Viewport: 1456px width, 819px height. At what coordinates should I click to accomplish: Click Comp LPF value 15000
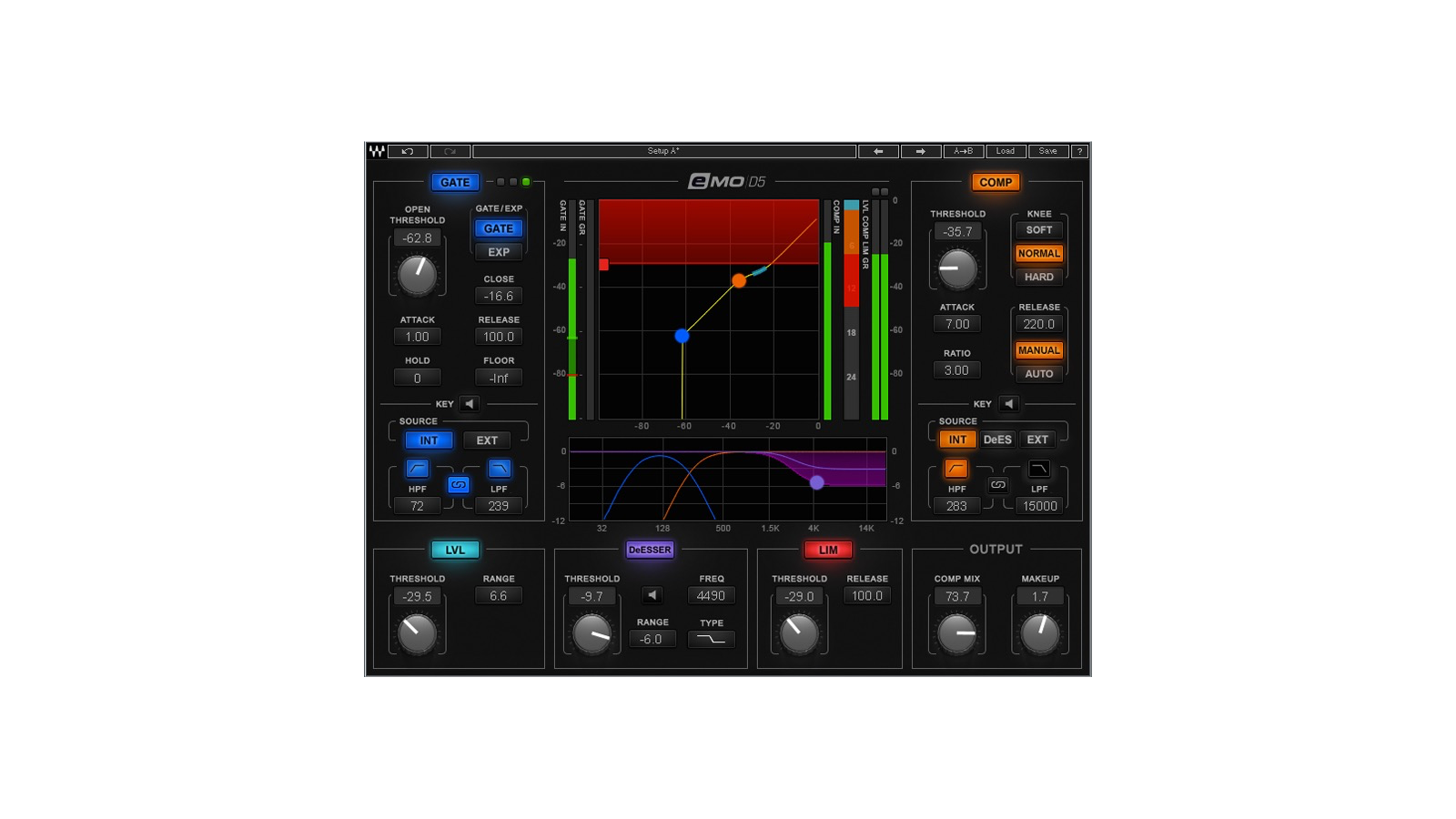[x=1039, y=506]
